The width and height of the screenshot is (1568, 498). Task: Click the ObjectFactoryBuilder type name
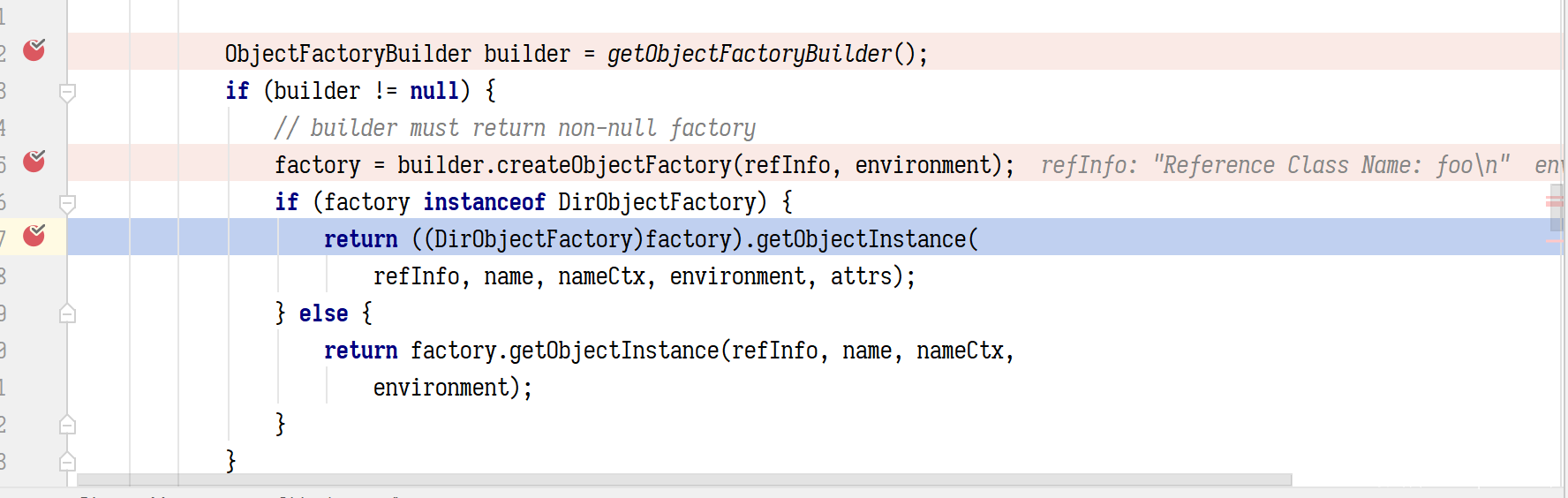click(348, 54)
